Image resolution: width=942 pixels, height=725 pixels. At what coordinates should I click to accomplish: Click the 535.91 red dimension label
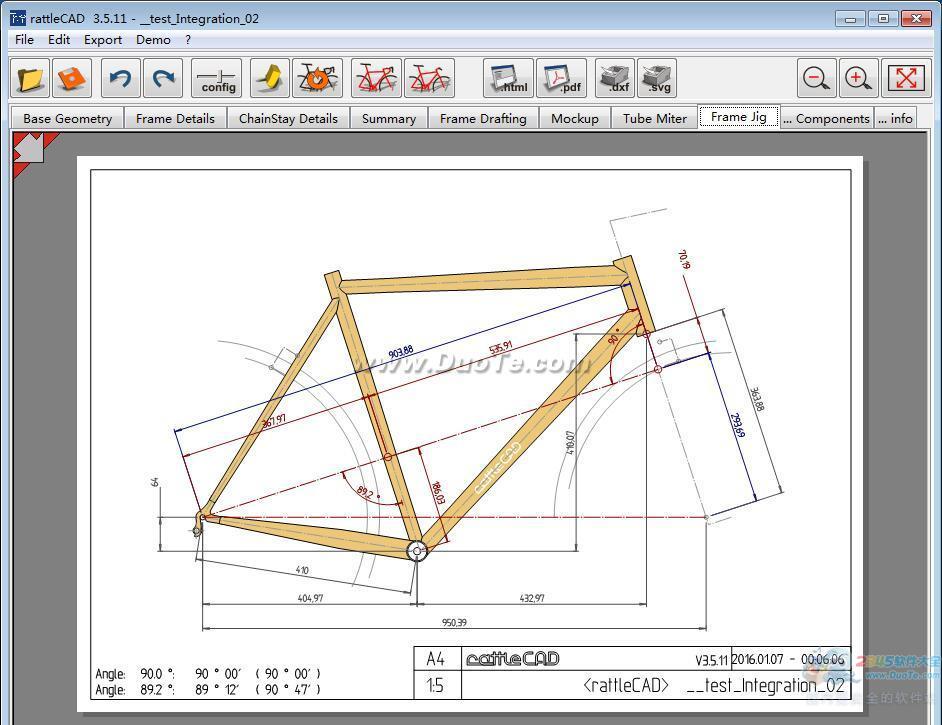click(500, 348)
